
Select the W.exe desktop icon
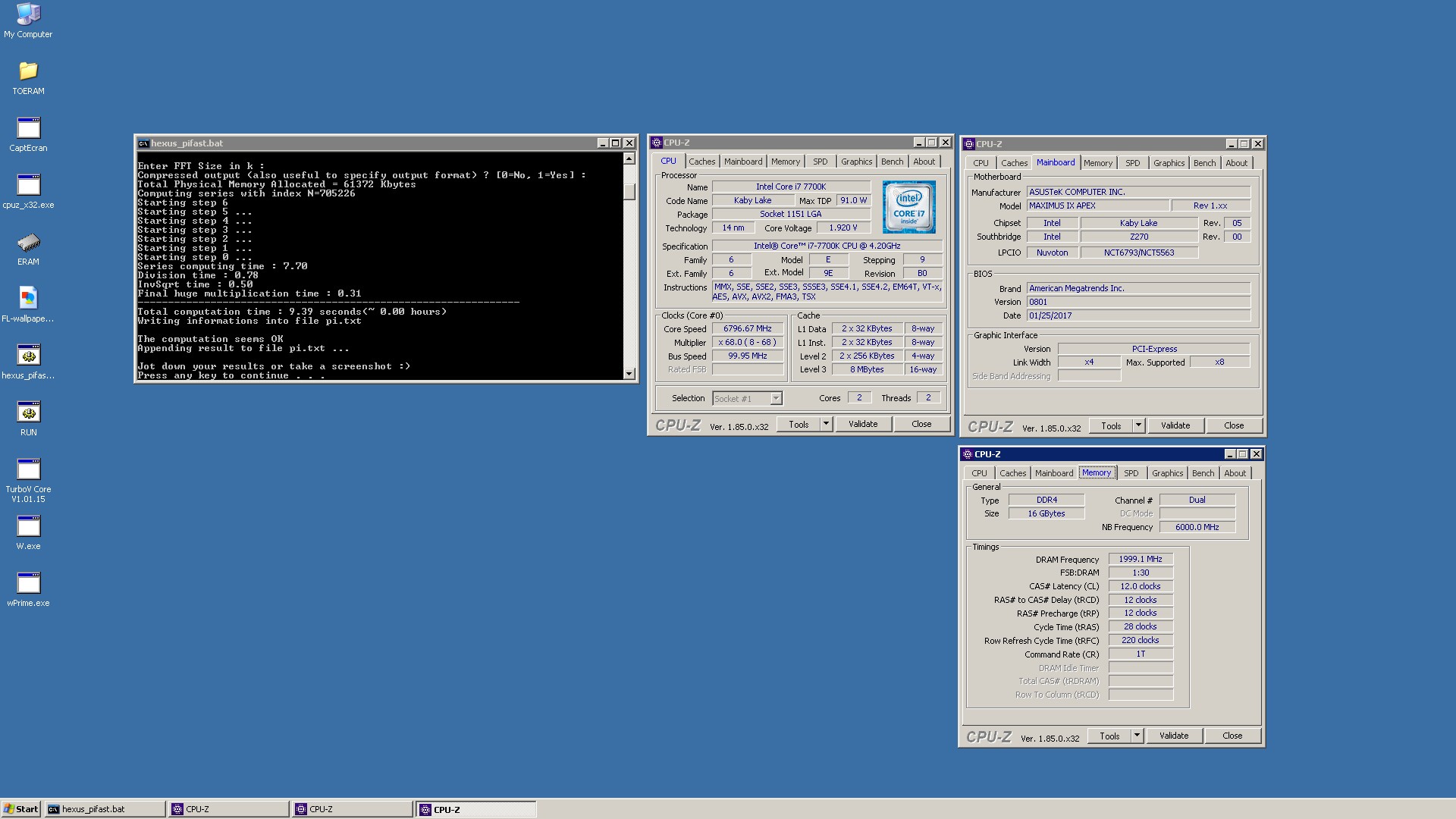tap(28, 532)
